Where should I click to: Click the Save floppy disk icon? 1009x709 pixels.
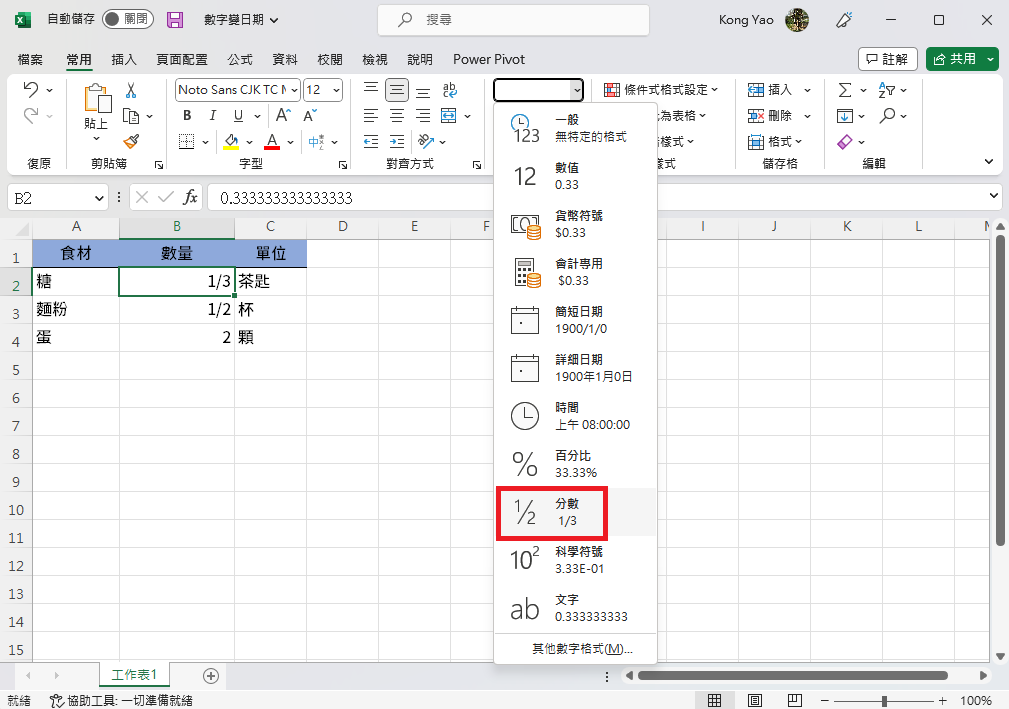point(175,20)
